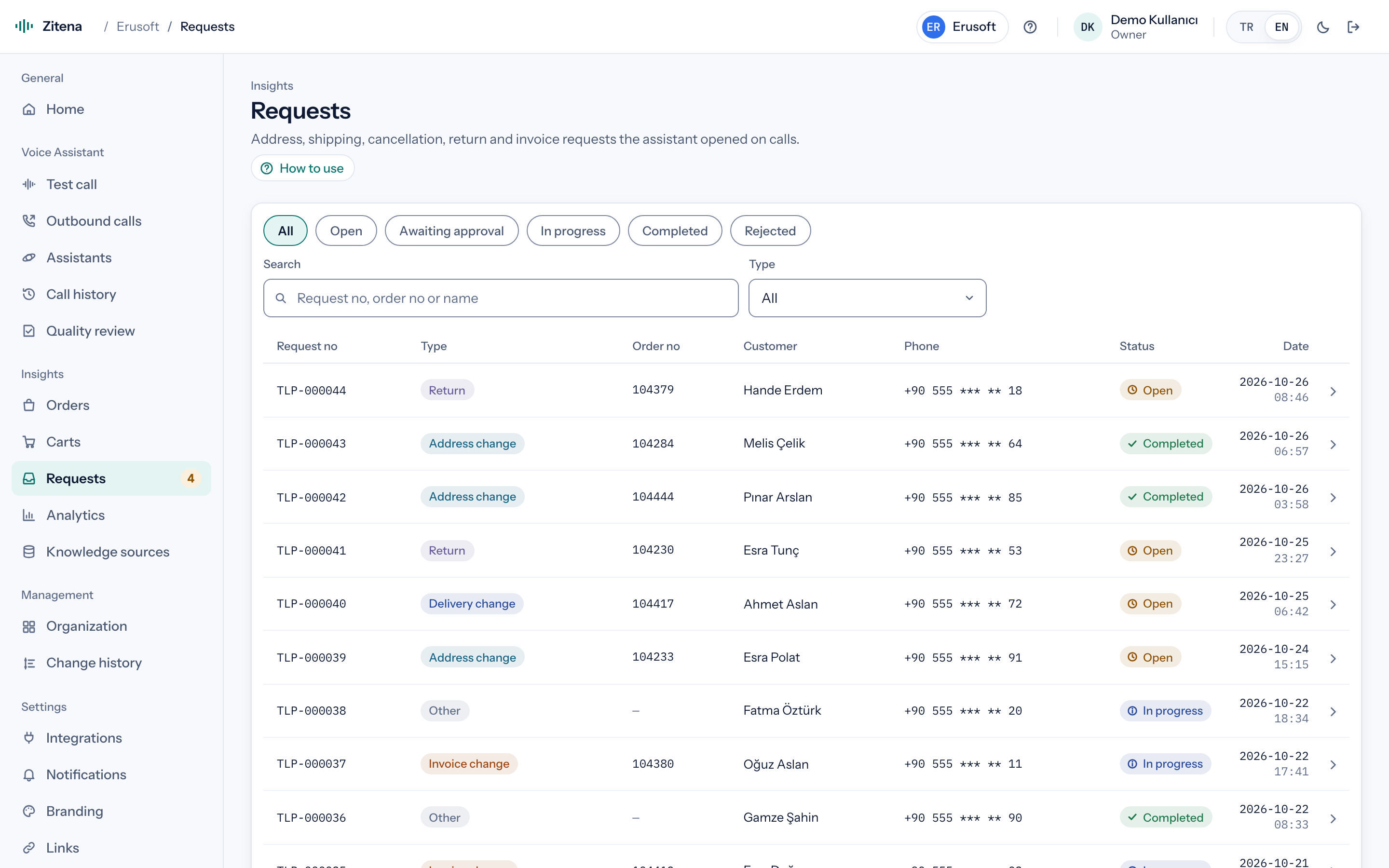This screenshot has height=868, width=1389.
Task: Focus the request search input field
Action: (501, 298)
